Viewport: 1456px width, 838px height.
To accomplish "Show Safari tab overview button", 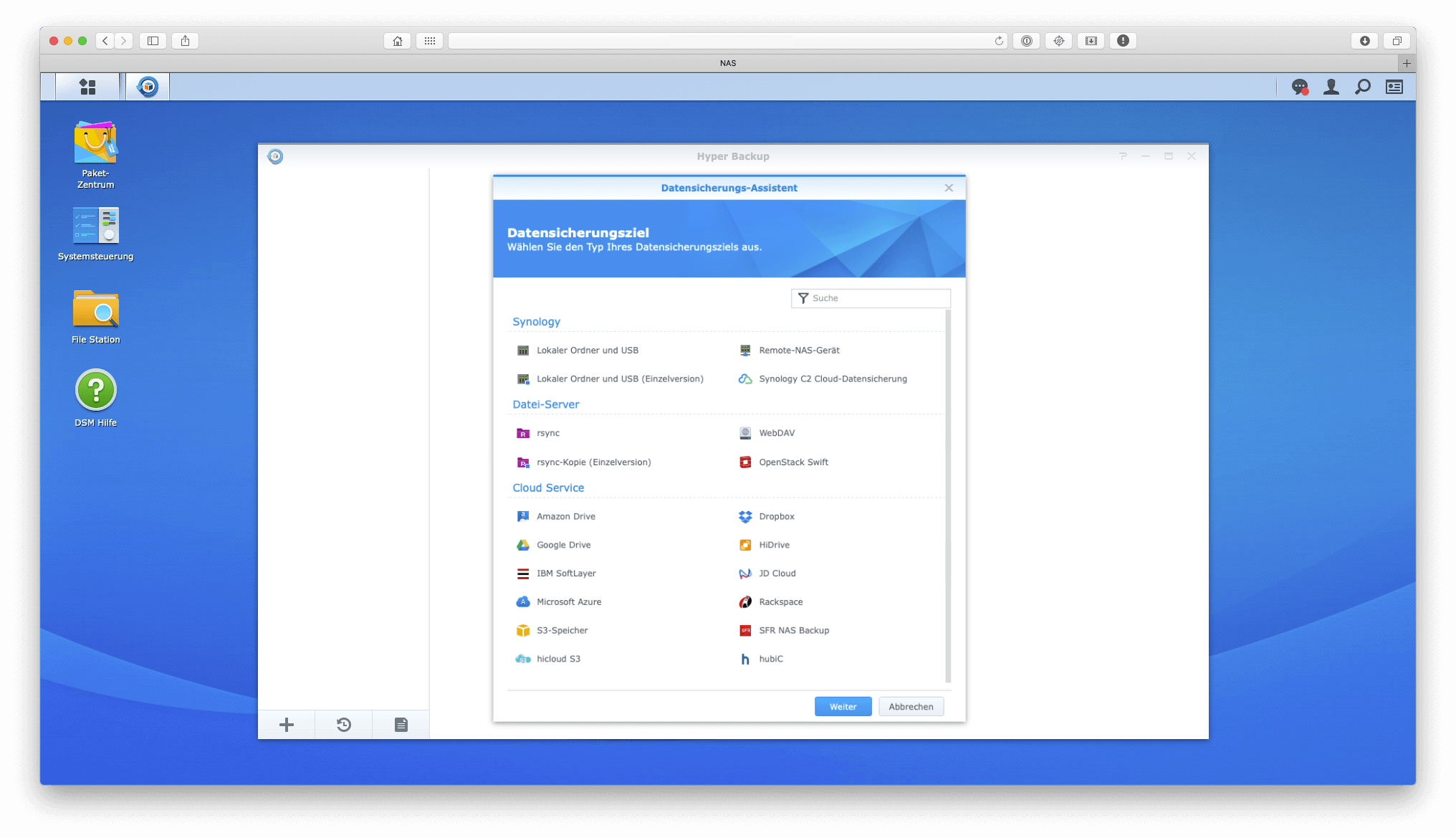I will pos(1397,41).
